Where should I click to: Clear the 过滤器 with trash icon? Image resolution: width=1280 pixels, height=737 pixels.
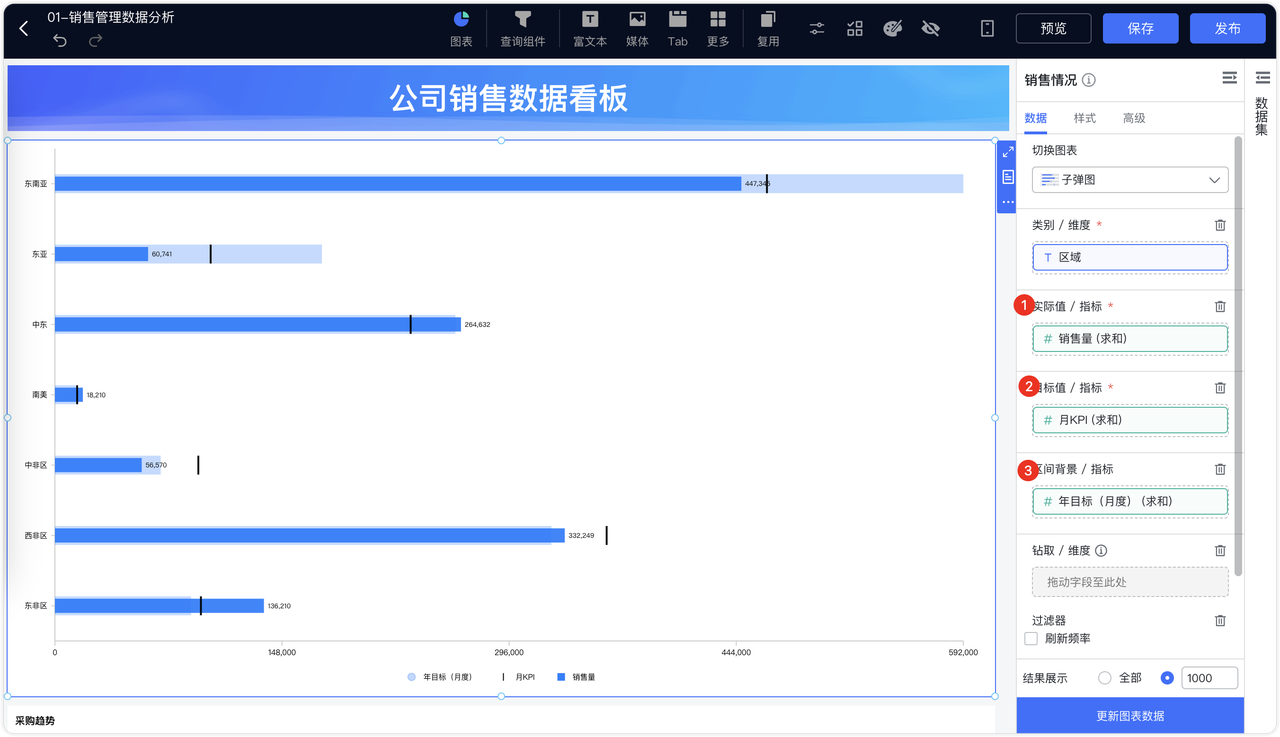(1220, 620)
